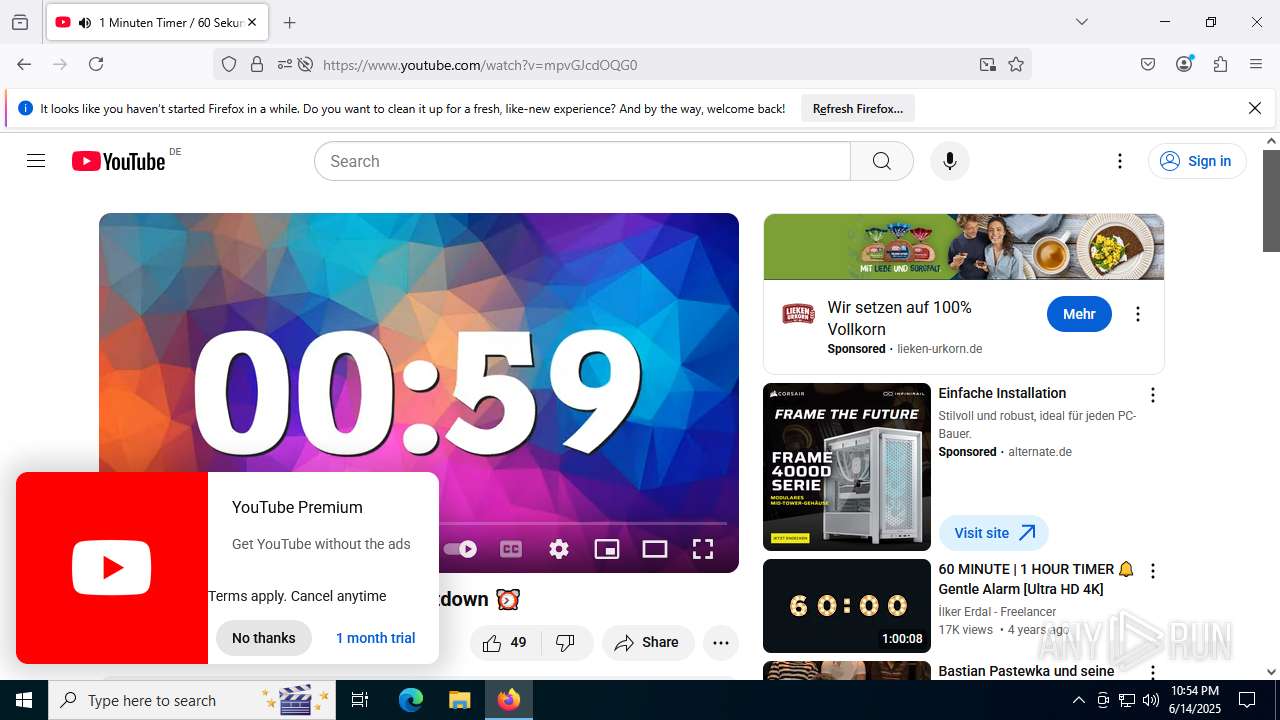Viewport: 1280px width, 720px height.
Task: Open a new tab
Action: (x=289, y=22)
